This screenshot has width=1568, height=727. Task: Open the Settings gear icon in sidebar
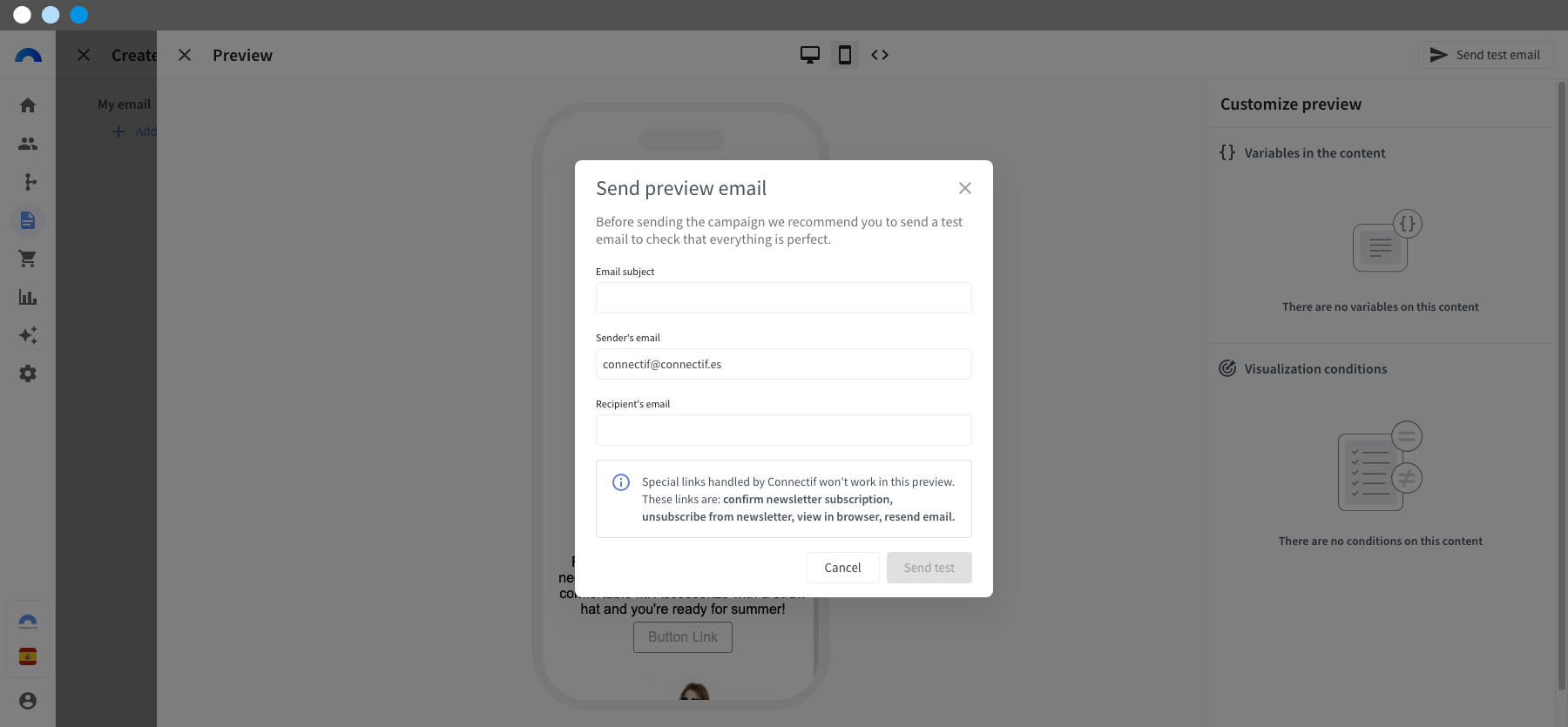28,374
